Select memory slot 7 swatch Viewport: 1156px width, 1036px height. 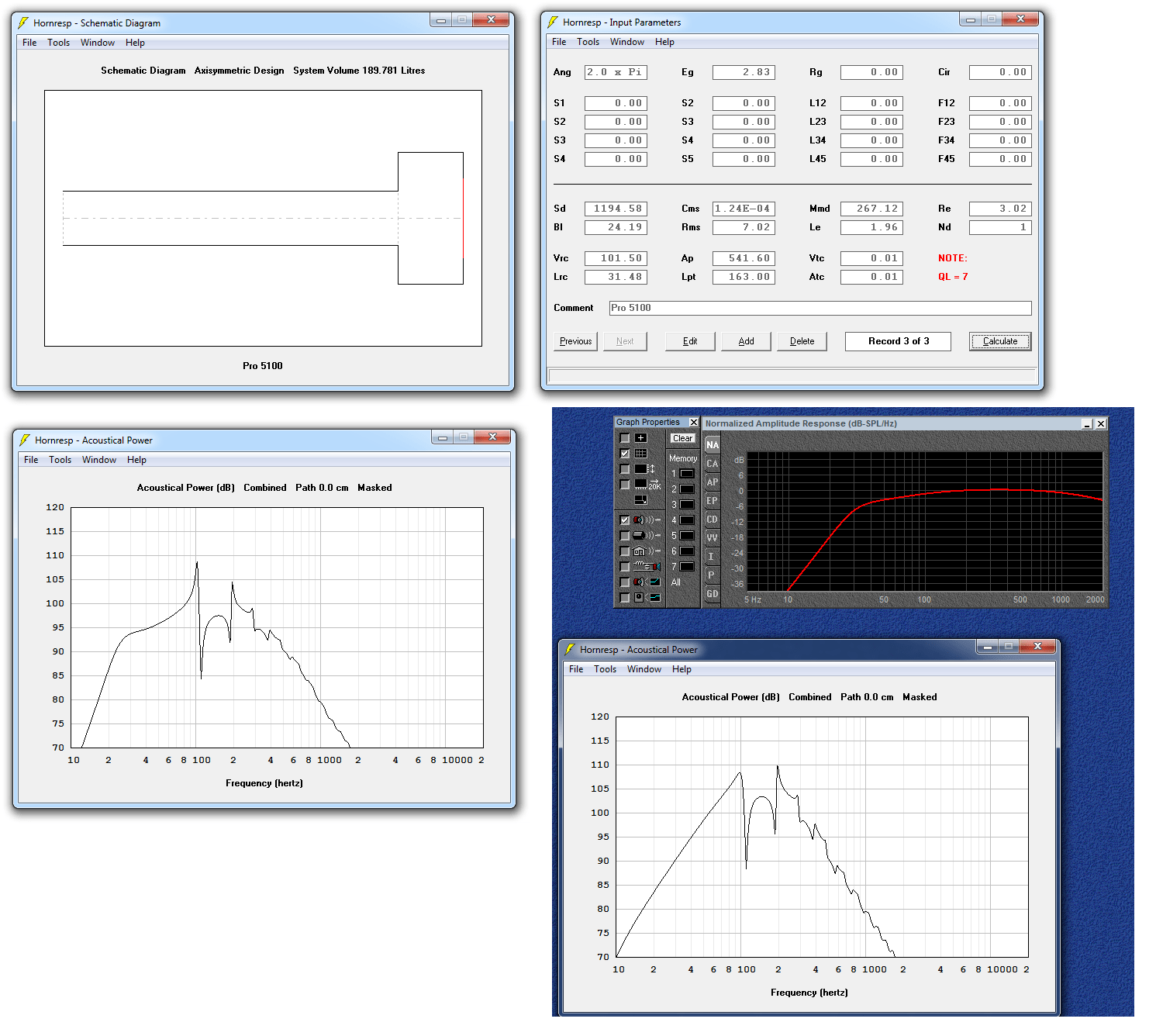point(687,566)
